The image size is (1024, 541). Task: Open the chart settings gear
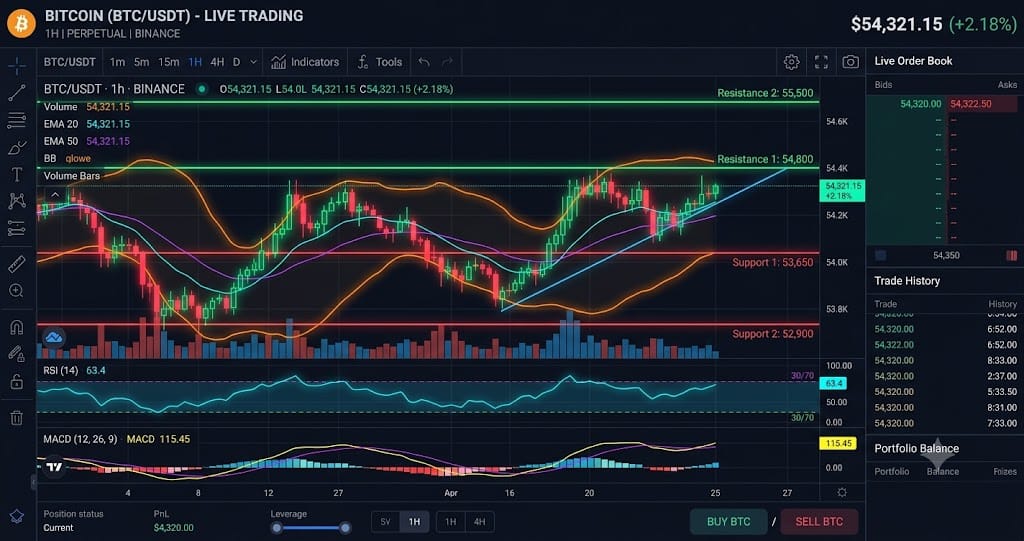tap(792, 62)
